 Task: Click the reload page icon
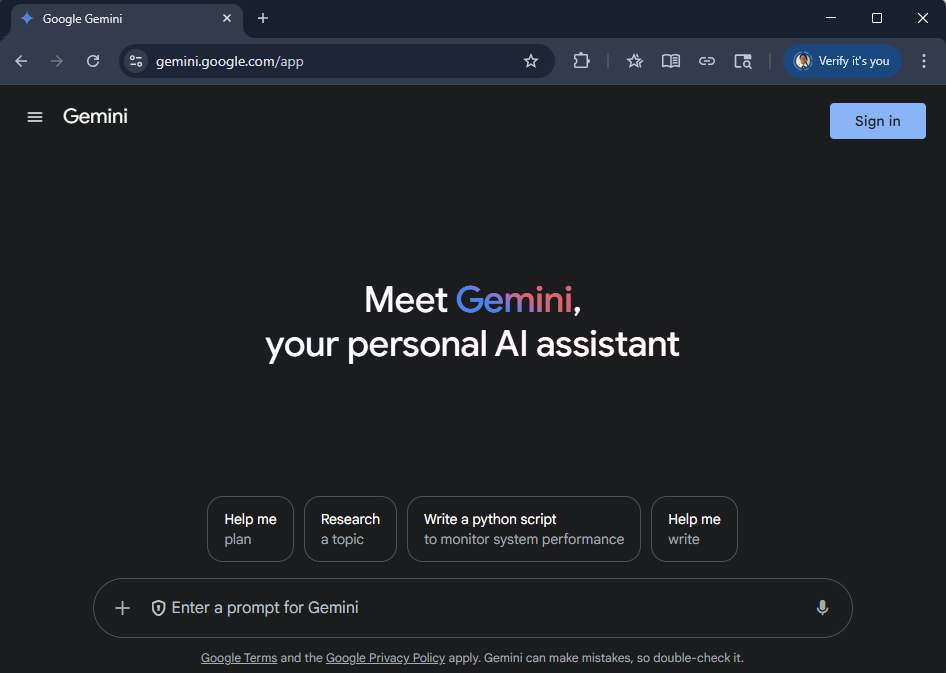click(x=93, y=61)
